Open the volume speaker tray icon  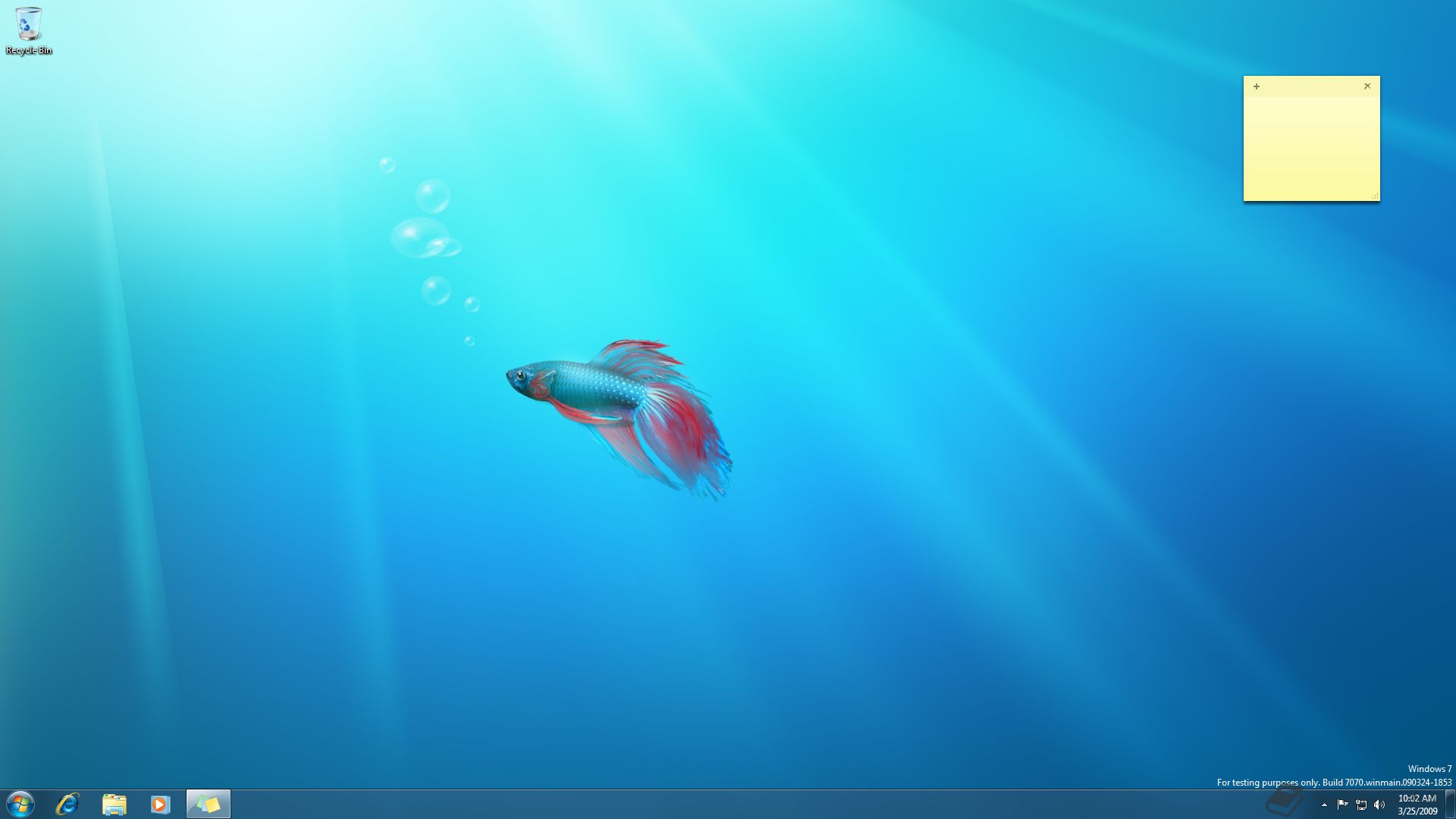coord(1379,805)
